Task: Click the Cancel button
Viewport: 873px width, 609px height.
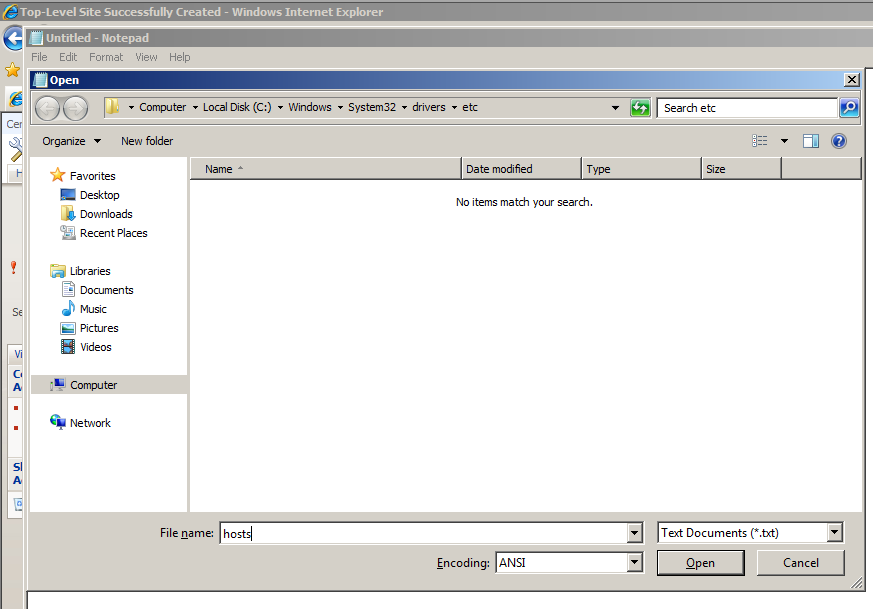Action: 801,563
